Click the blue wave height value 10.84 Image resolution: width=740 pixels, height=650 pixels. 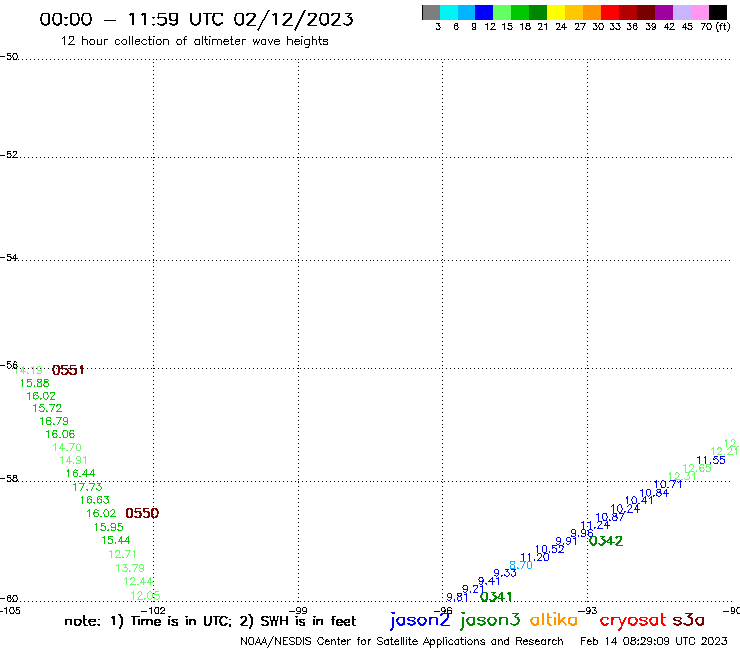pos(654,493)
